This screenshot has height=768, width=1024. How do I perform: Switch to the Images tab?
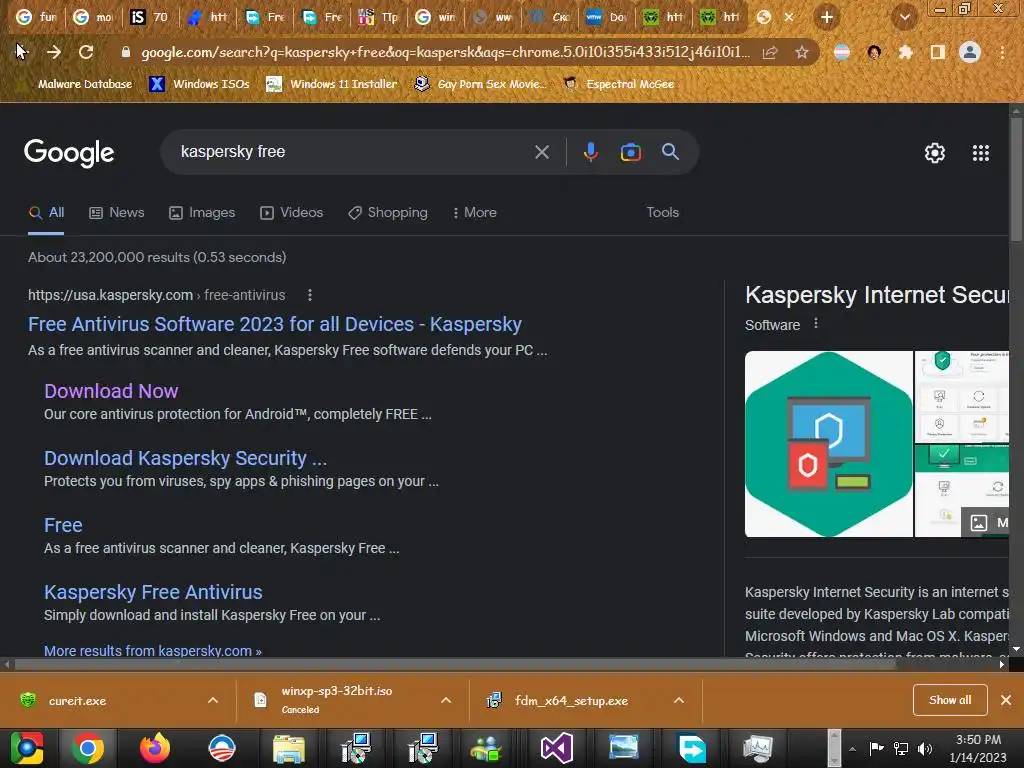point(202,213)
